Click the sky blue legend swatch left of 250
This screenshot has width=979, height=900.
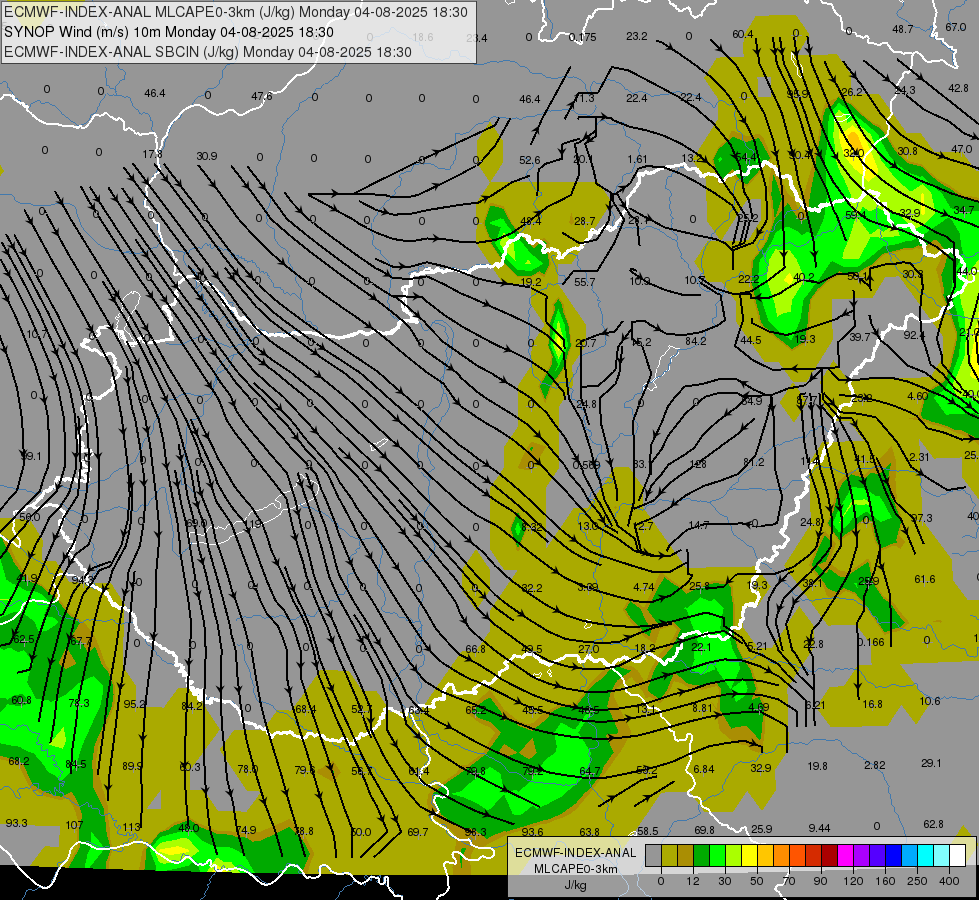(x=910, y=856)
